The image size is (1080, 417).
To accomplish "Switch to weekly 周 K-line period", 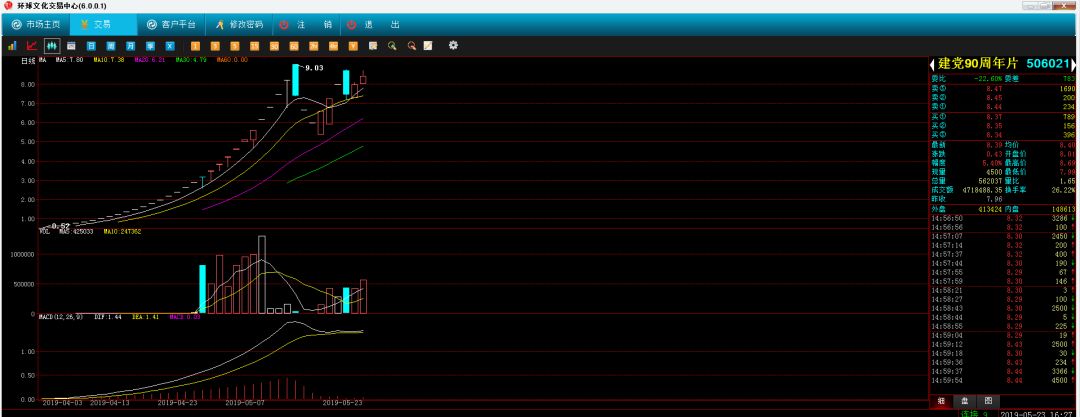I will (111, 45).
